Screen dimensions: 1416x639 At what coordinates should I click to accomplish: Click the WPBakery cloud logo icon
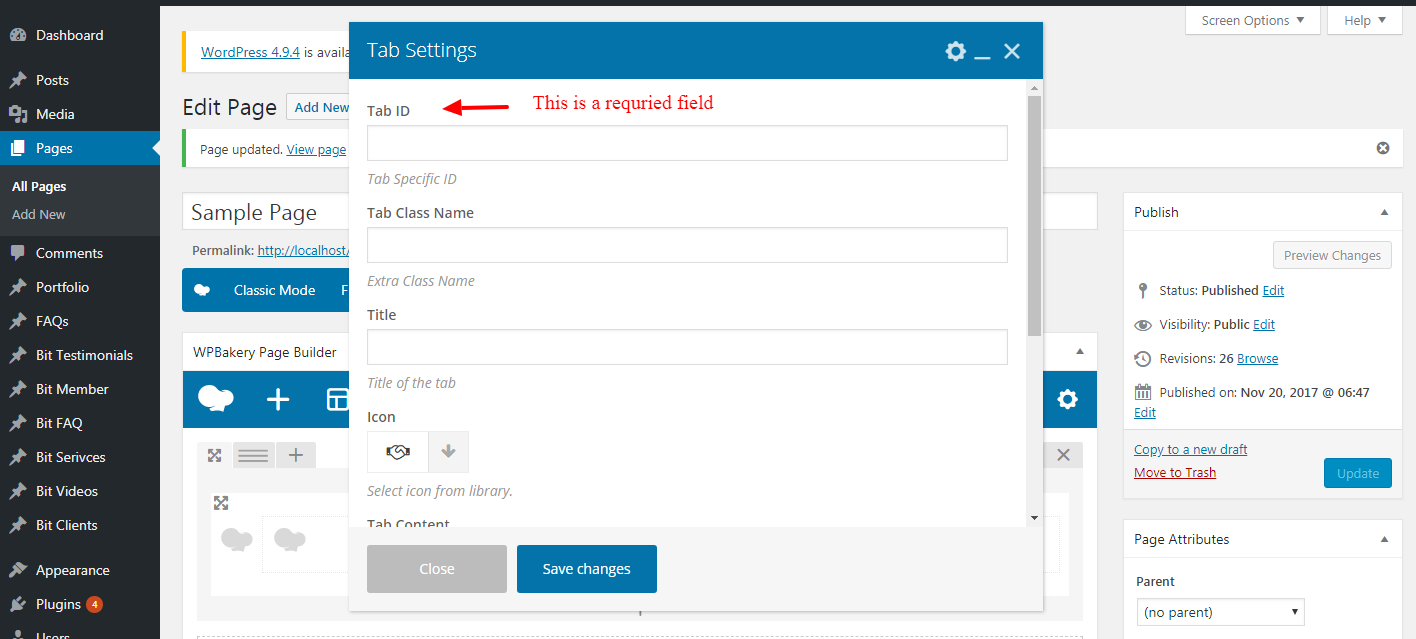click(216, 399)
